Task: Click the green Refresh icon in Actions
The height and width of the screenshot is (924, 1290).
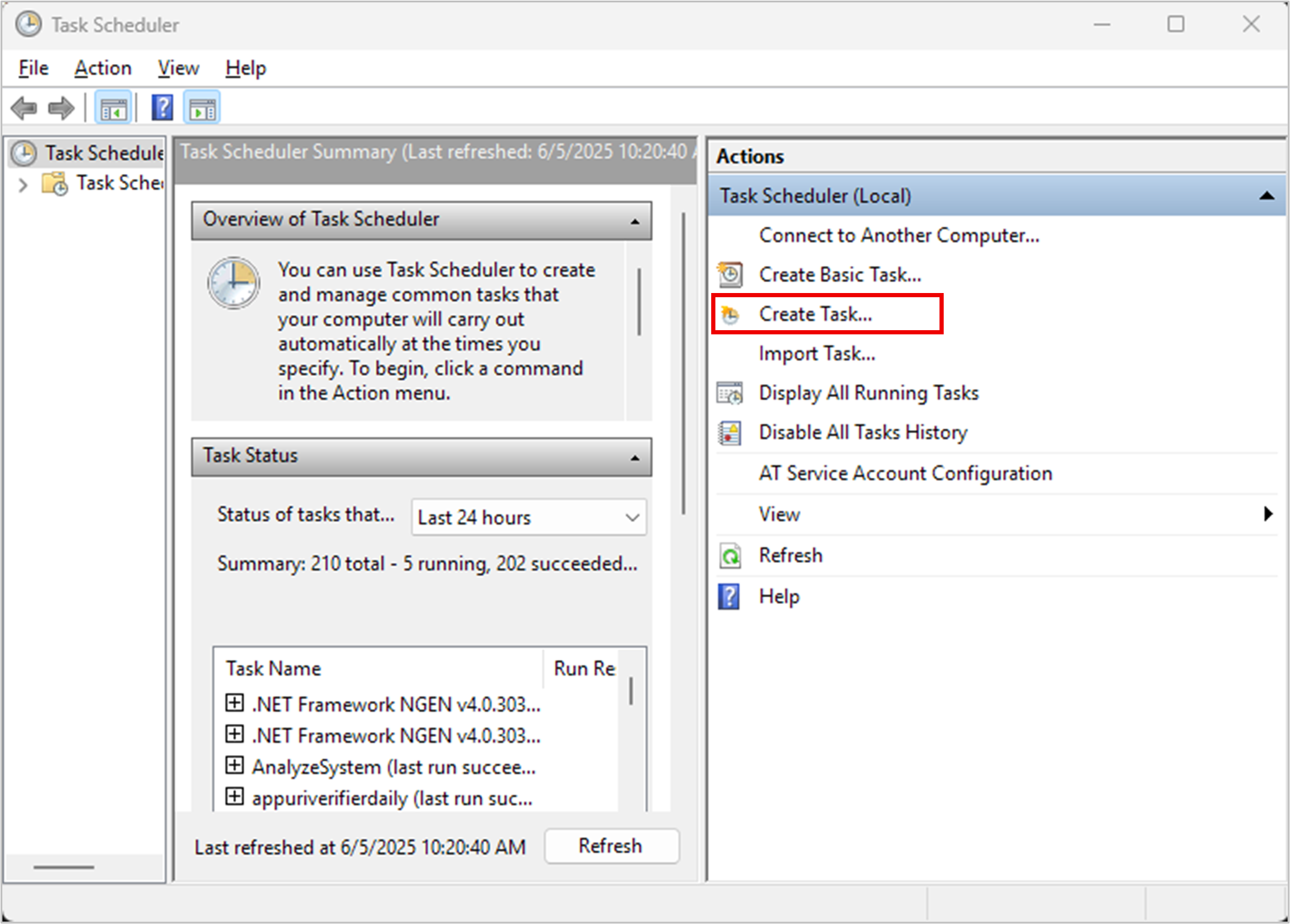Action: [x=730, y=556]
